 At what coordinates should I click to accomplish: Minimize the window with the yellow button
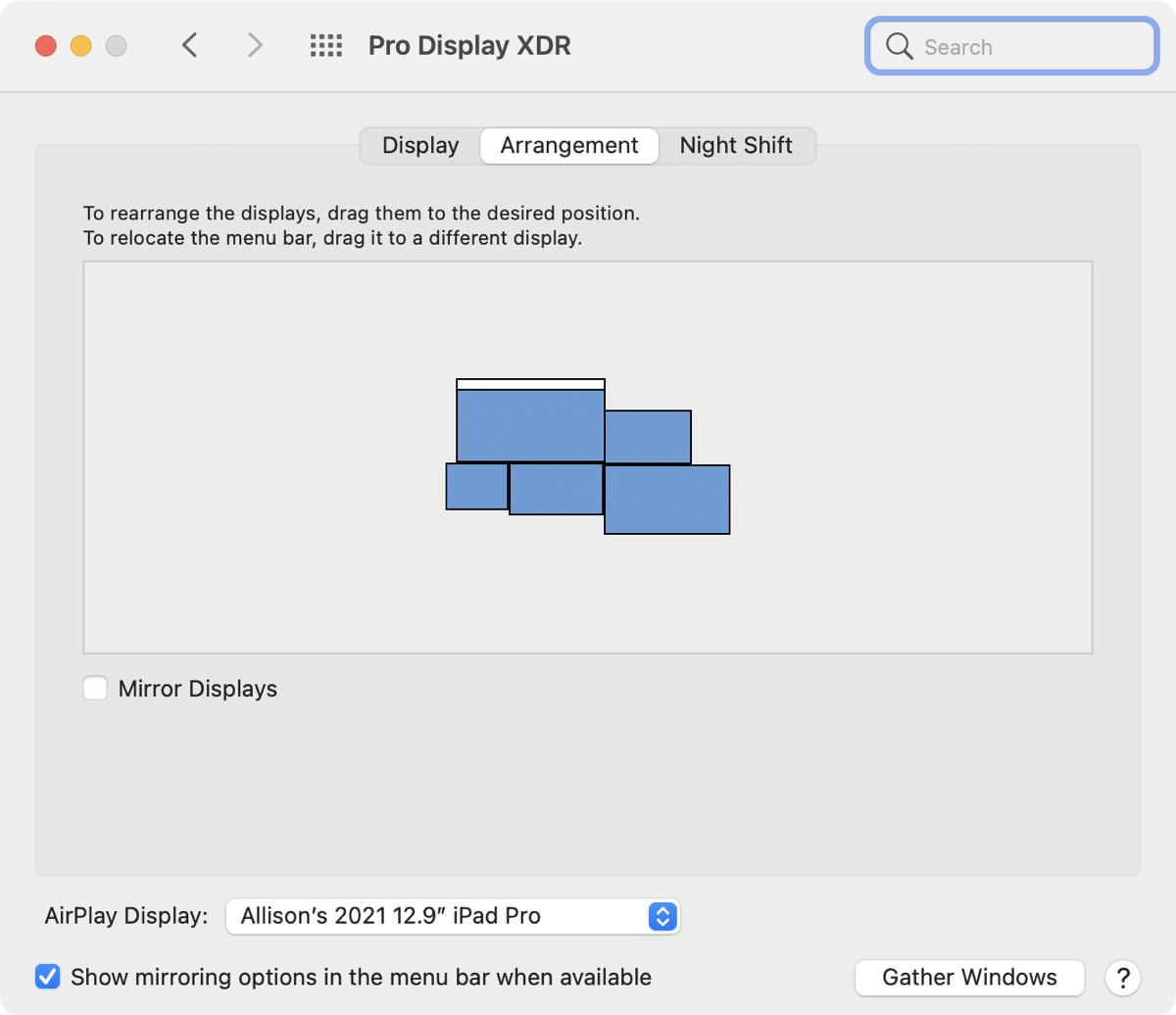point(80,46)
